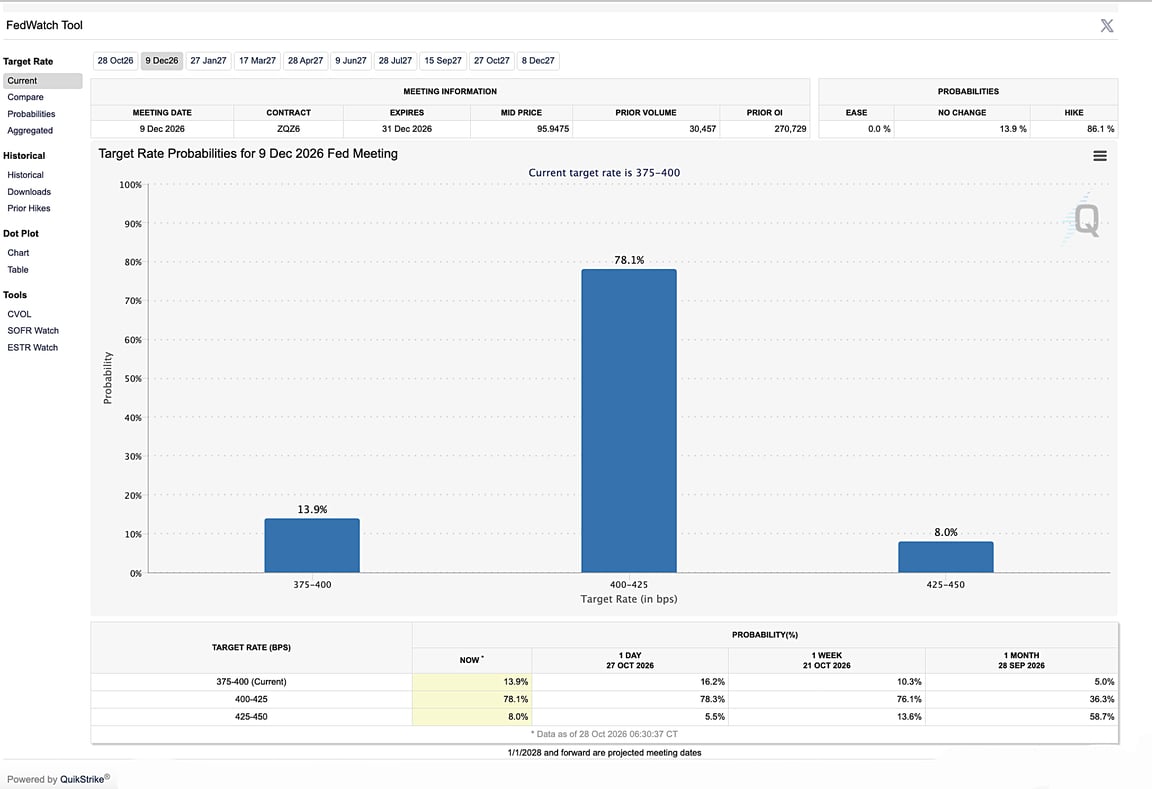
Task: Open Prior Hikes in the sidebar
Action: click(29, 209)
